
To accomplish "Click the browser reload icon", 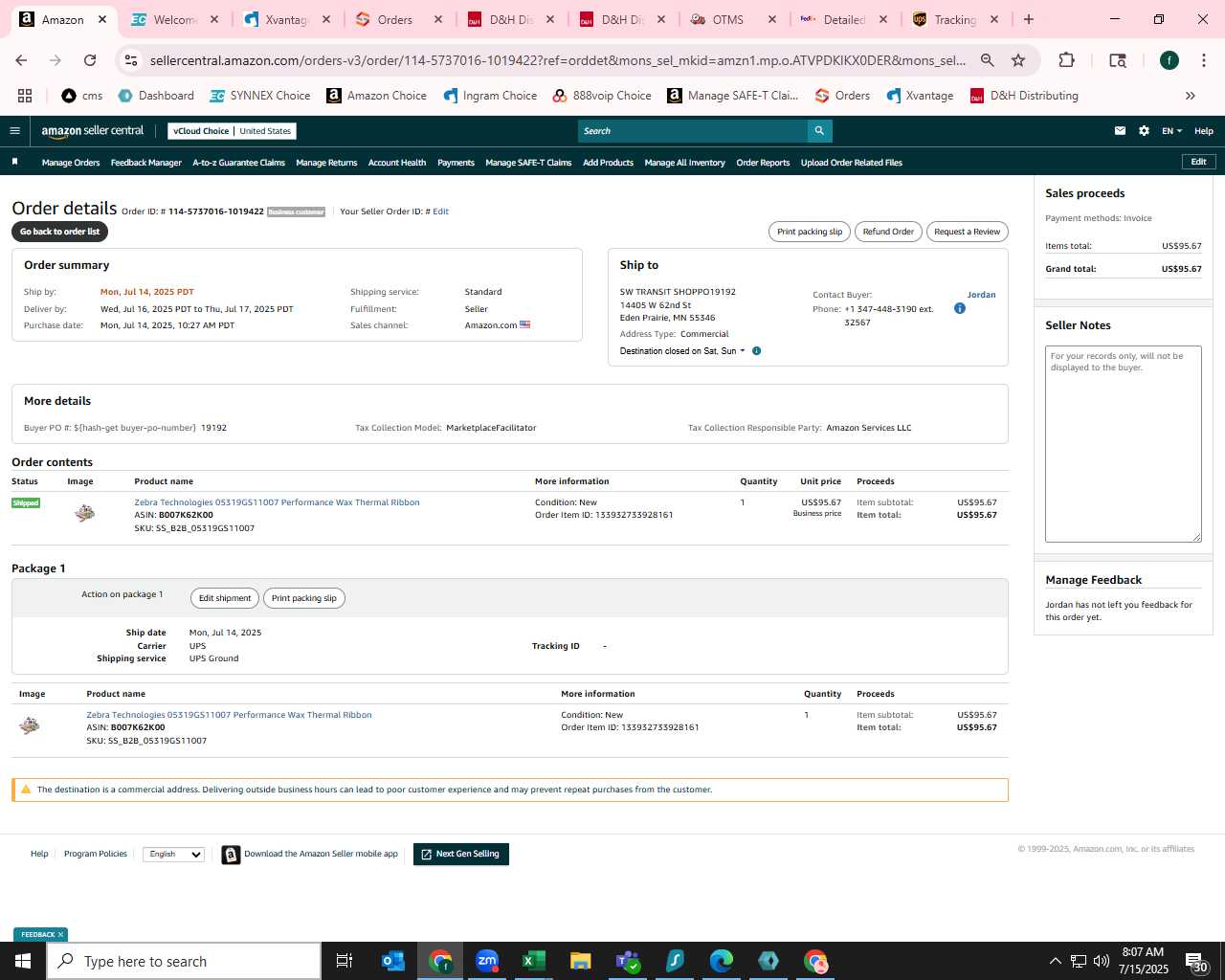I will pos(90,60).
